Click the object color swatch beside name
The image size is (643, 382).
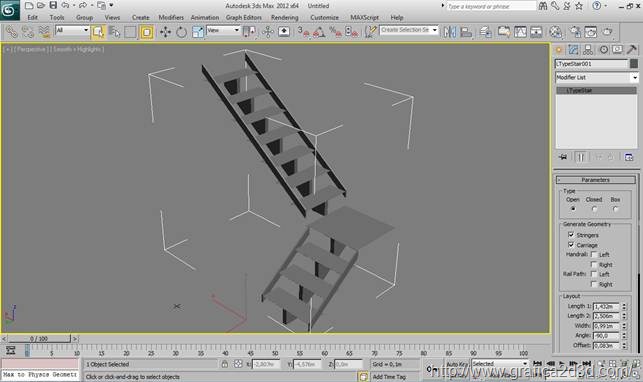(634, 64)
